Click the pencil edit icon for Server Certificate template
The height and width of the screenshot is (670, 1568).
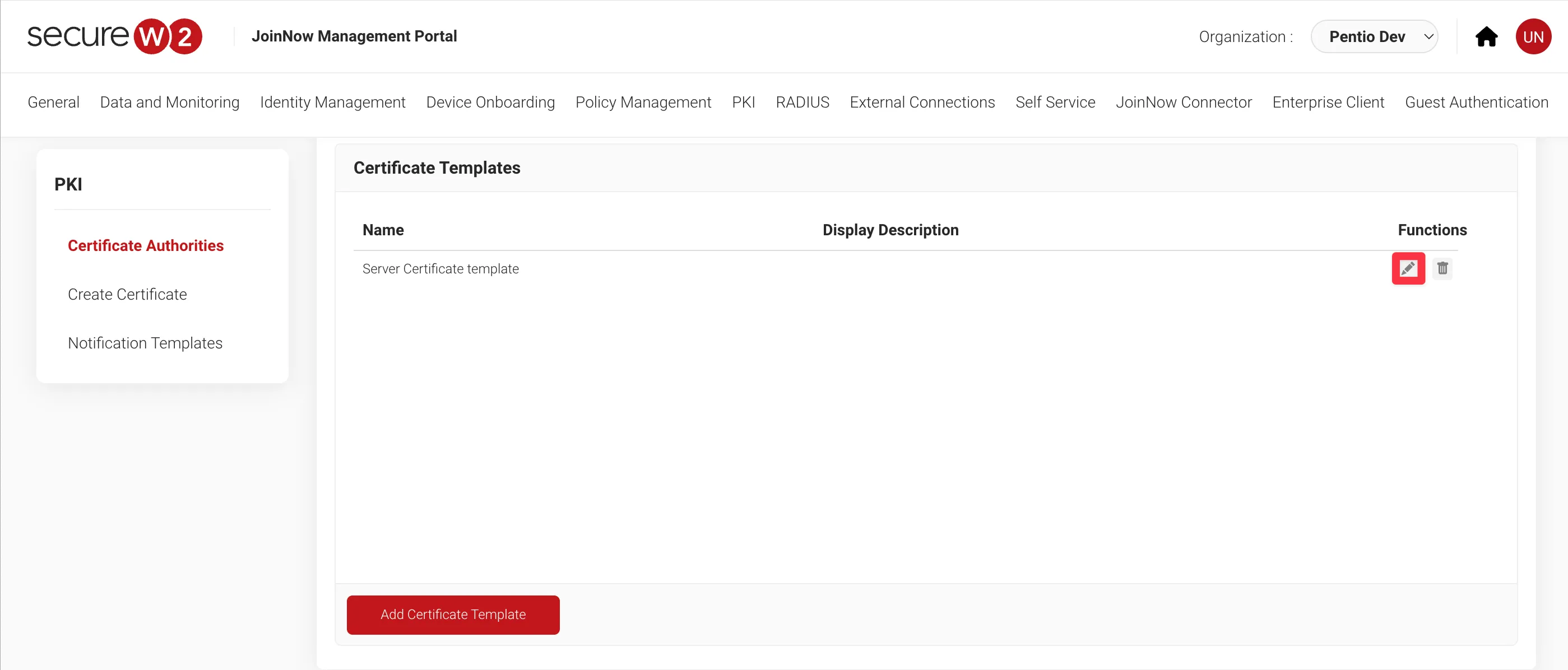tap(1408, 268)
